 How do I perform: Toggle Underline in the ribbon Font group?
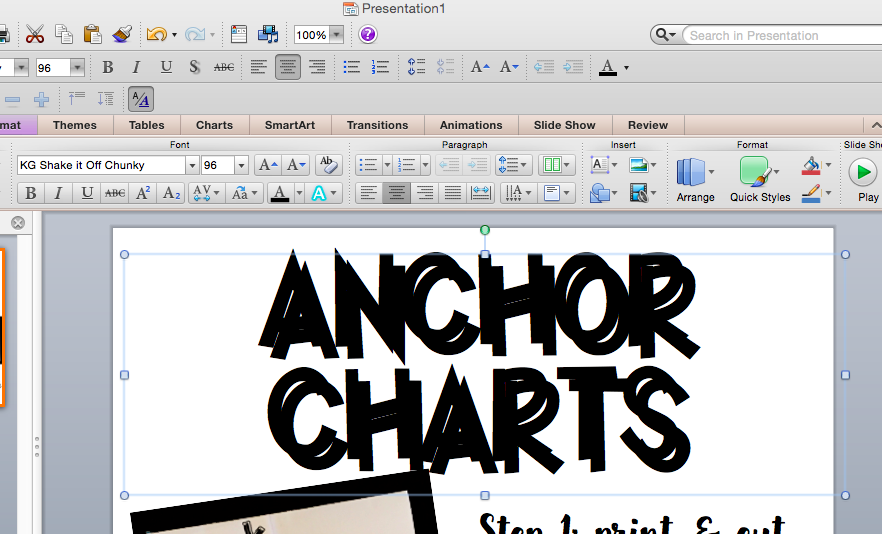coord(87,194)
